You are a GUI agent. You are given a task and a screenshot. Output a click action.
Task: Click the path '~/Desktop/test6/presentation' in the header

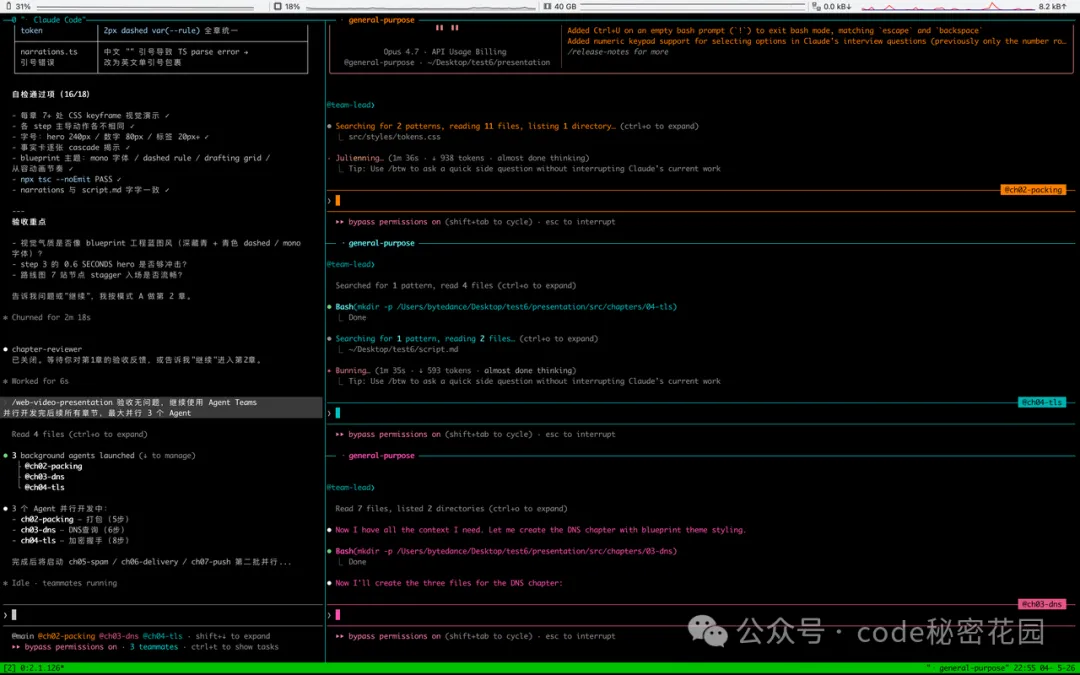coord(489,63)
